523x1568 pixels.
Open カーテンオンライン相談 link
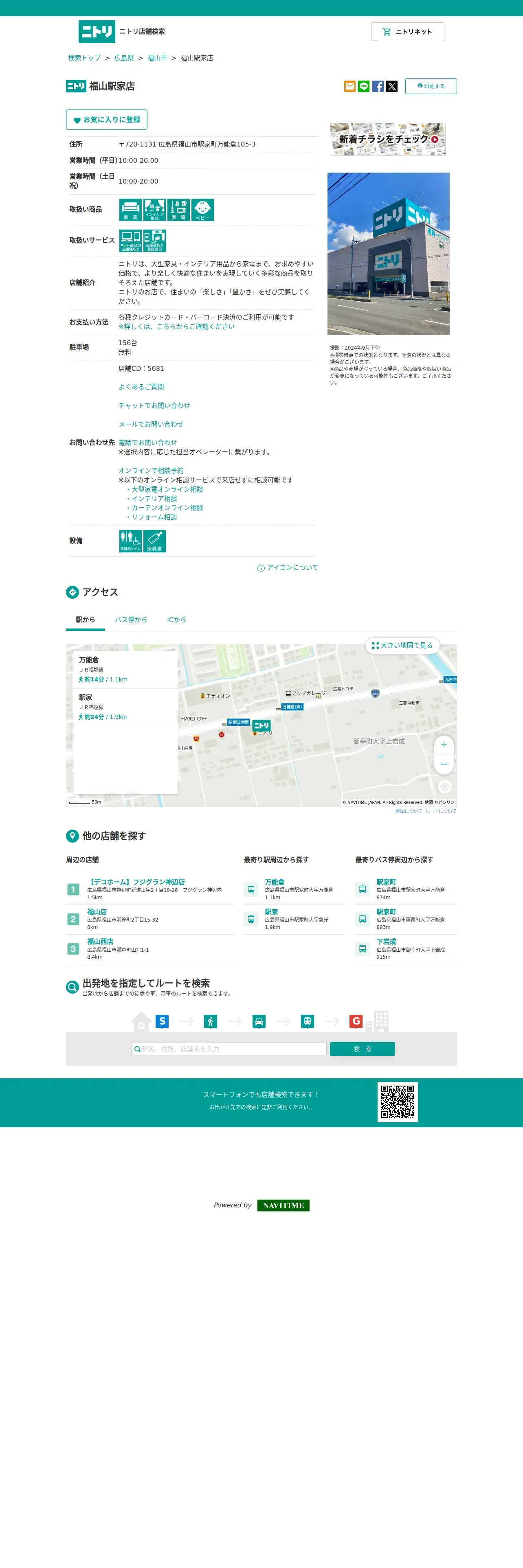[167, 508]
